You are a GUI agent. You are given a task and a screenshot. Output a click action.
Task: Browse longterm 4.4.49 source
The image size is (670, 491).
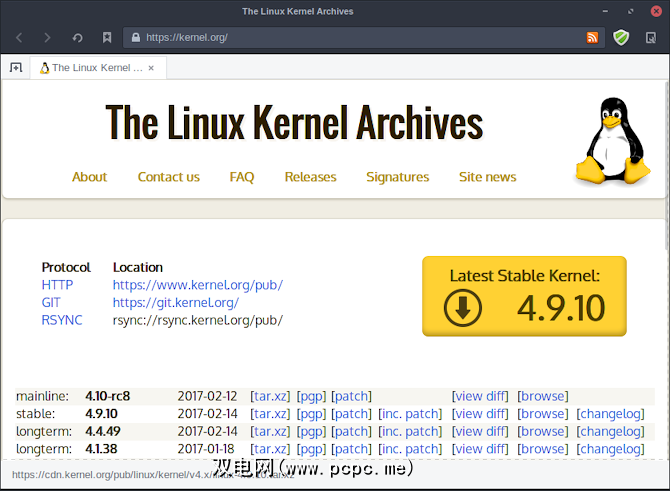point(543,431)
